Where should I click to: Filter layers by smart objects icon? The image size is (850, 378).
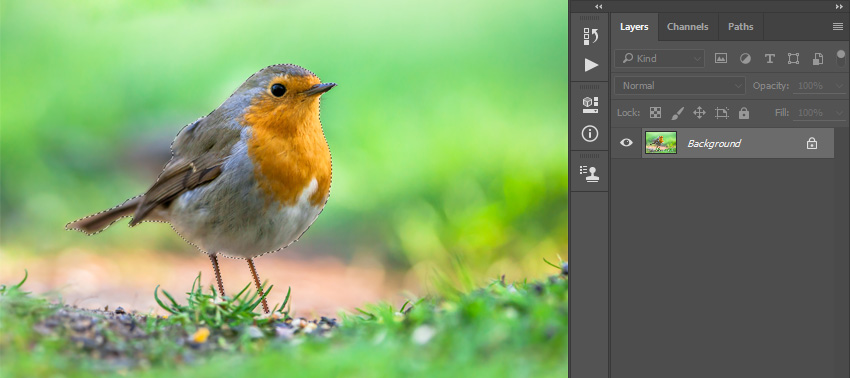click(818, 59)
